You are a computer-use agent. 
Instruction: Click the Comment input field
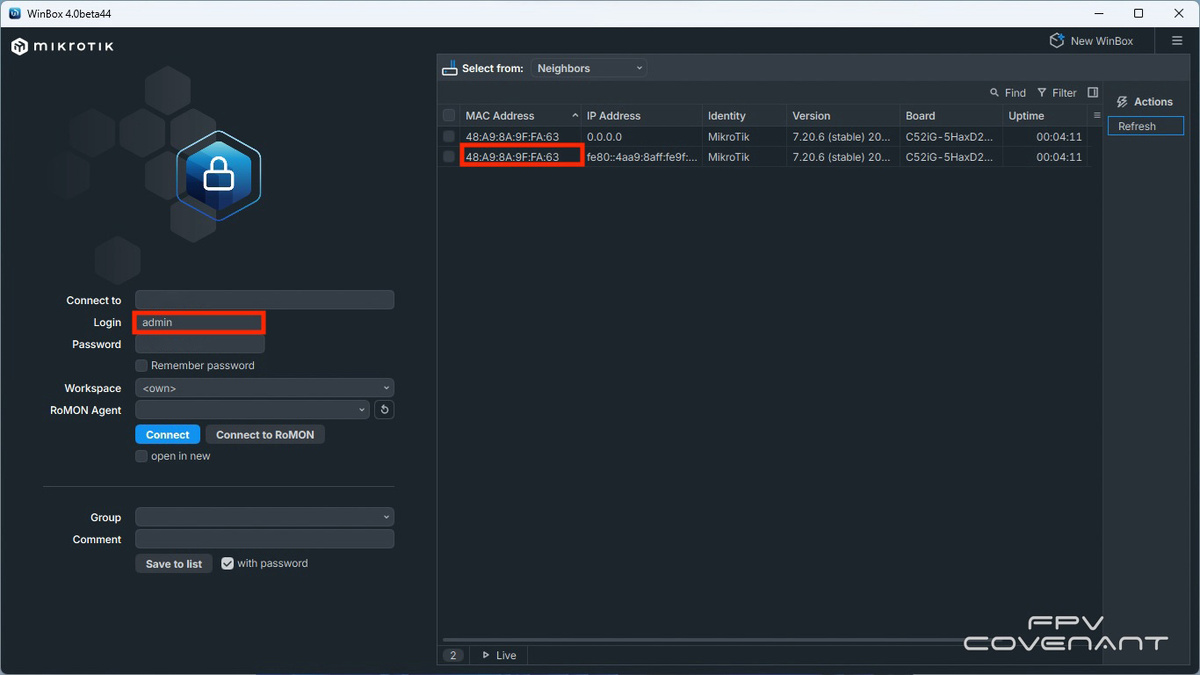[x=265, y=539]
